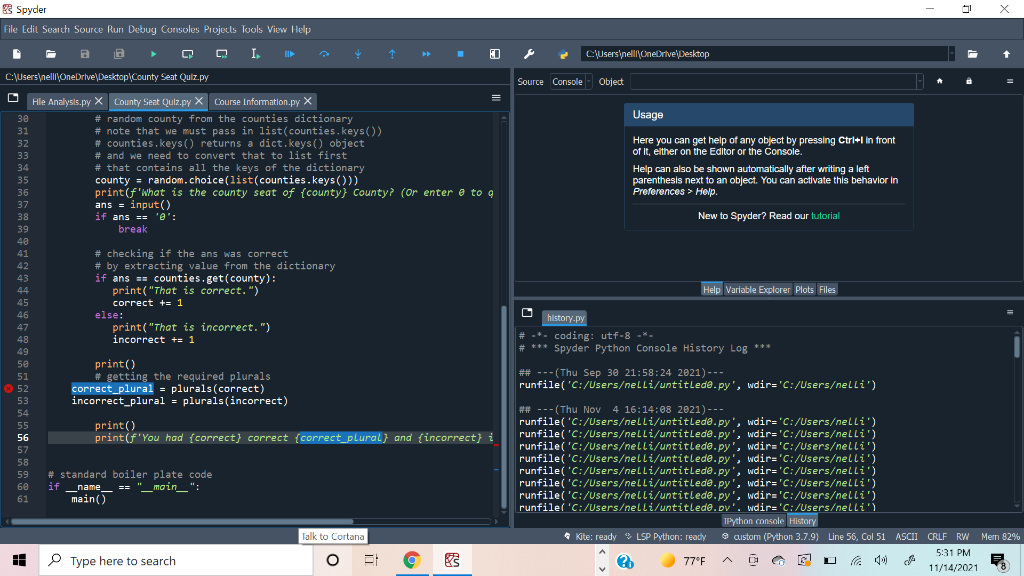Open Preferences with the wrench icon
Image resolution: width=1024 pixels, height=576 pixels.
tap(530, 53)
